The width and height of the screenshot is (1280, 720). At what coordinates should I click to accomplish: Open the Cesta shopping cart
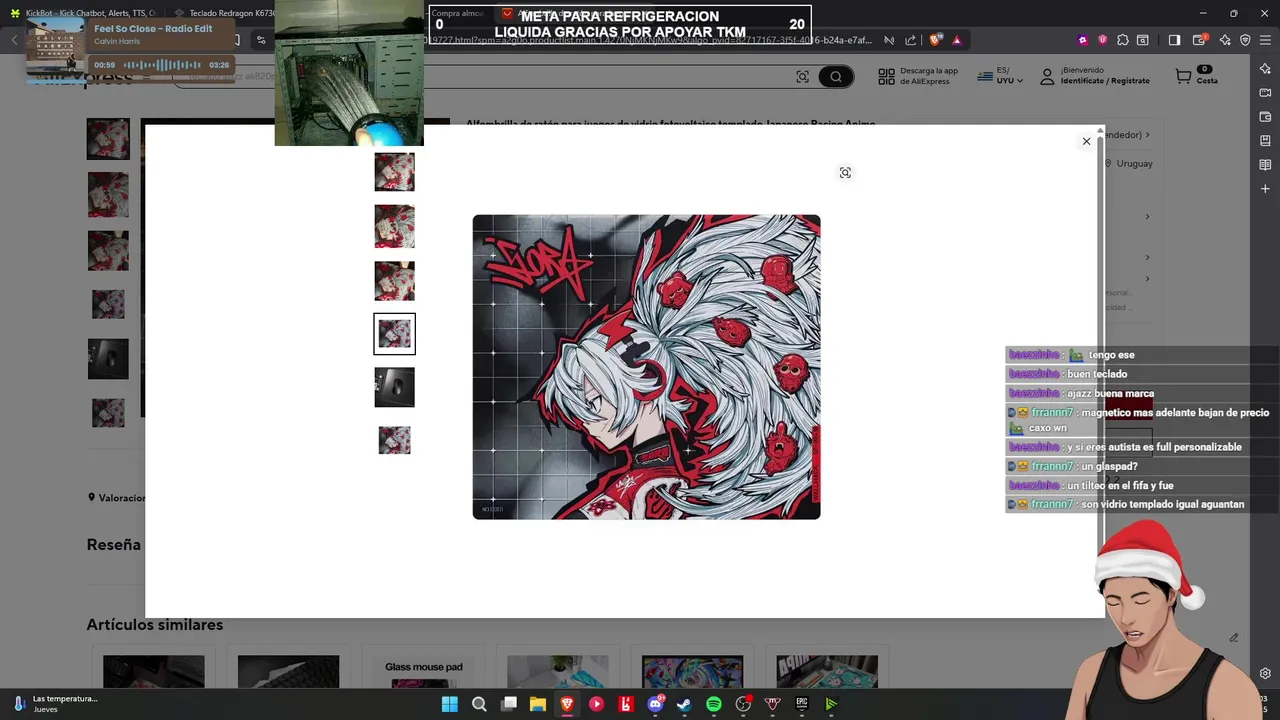click(x=1196, y=76)
